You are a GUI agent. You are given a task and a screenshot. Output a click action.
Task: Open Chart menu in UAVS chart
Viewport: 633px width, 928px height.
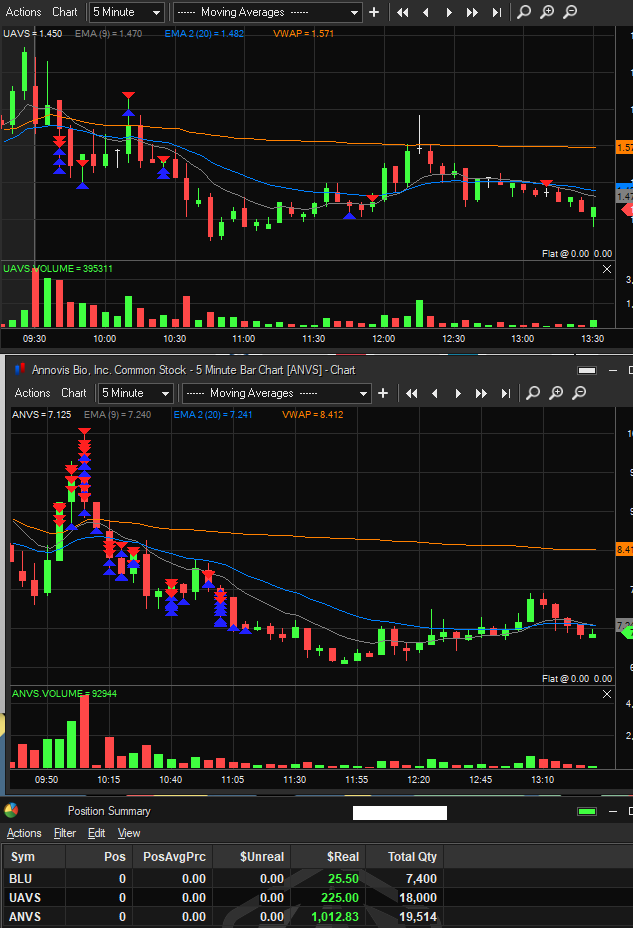[x=64, y=12]
